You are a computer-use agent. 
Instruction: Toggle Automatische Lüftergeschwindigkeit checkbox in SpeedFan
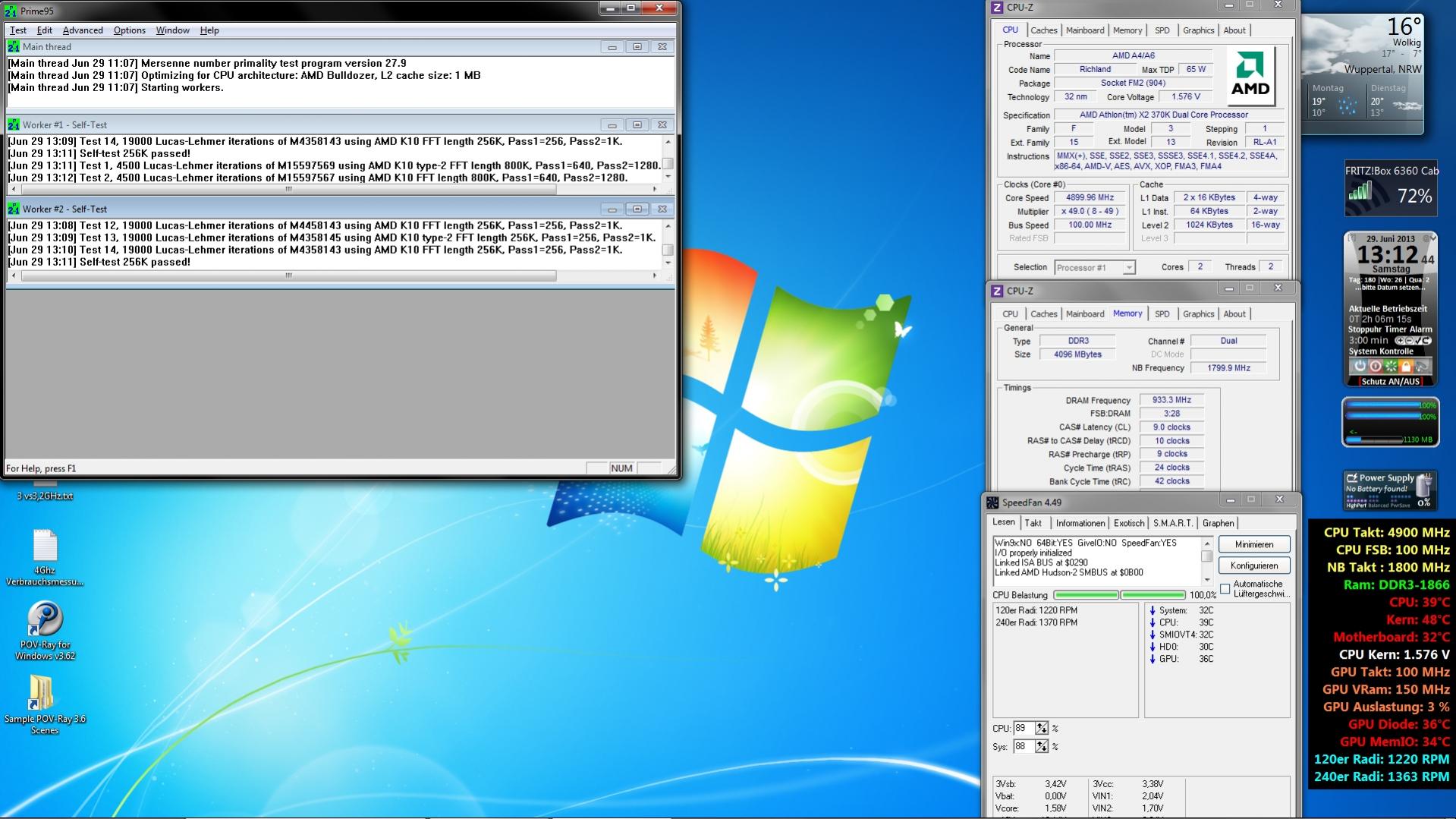1225,589
